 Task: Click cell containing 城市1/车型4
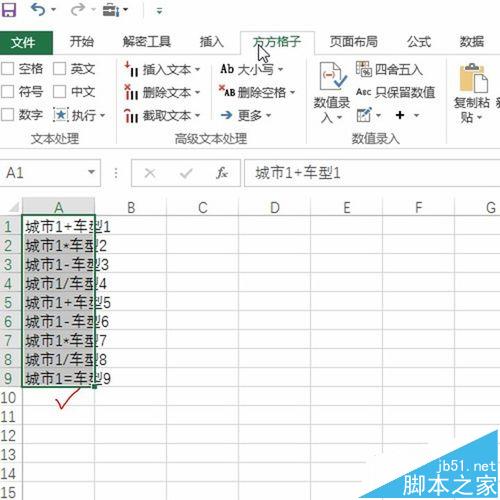(59, 284)
